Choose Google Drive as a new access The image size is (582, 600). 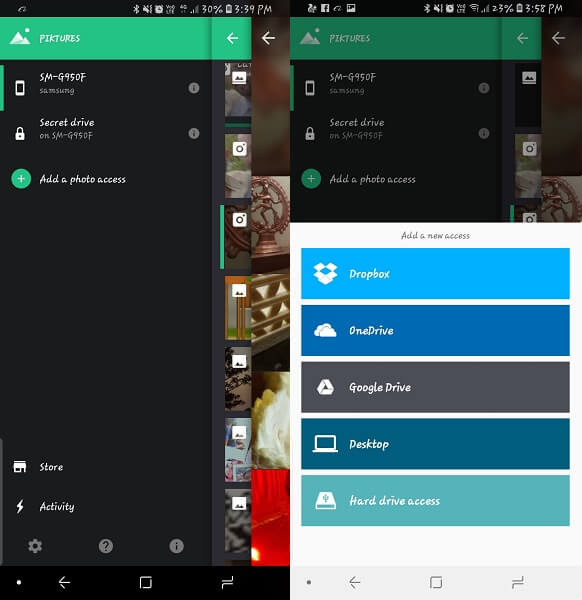coord(435,387)
